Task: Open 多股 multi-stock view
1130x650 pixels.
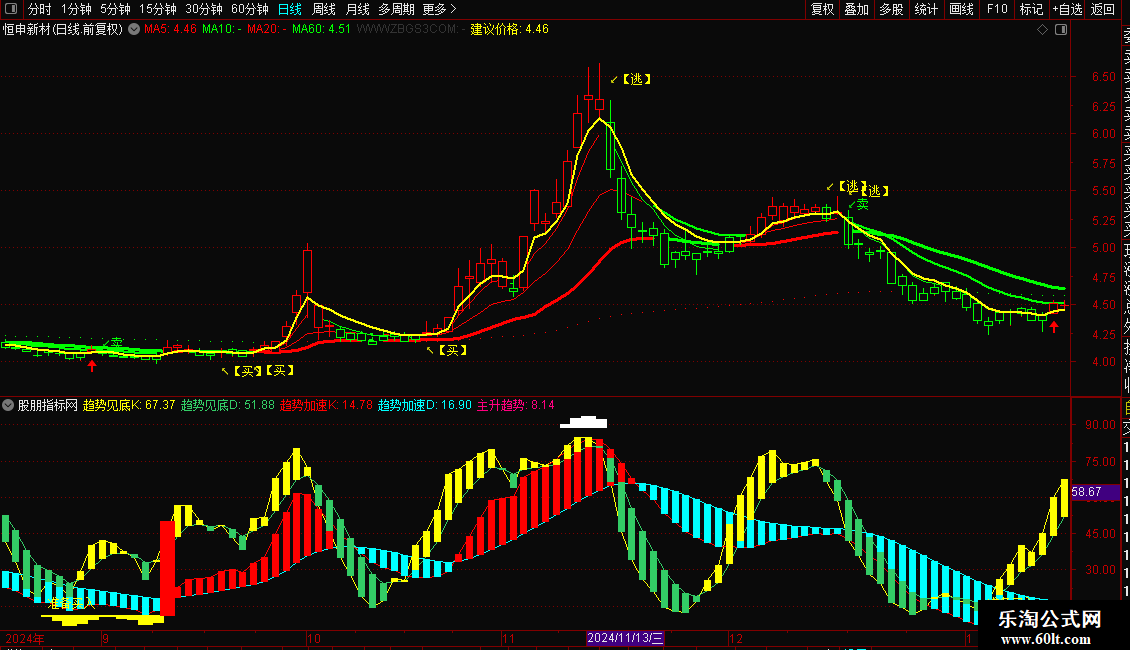Action: pos(891,9)
